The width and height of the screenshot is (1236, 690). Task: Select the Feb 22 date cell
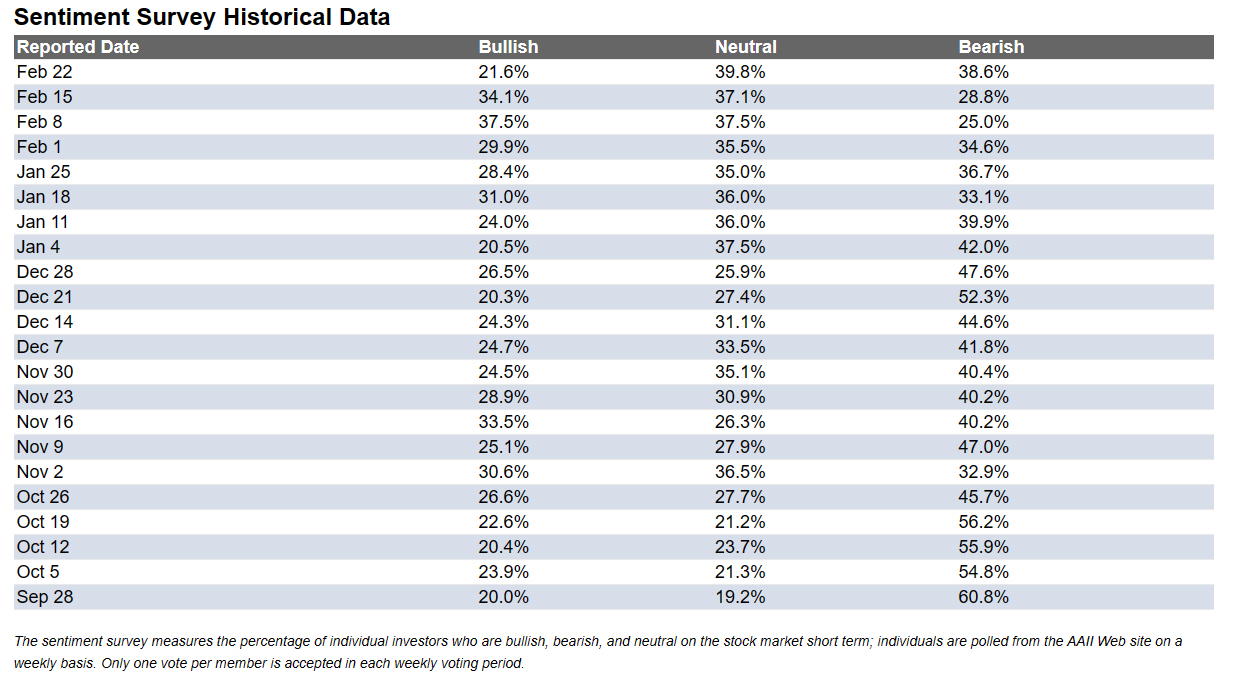tap(45, 72)
